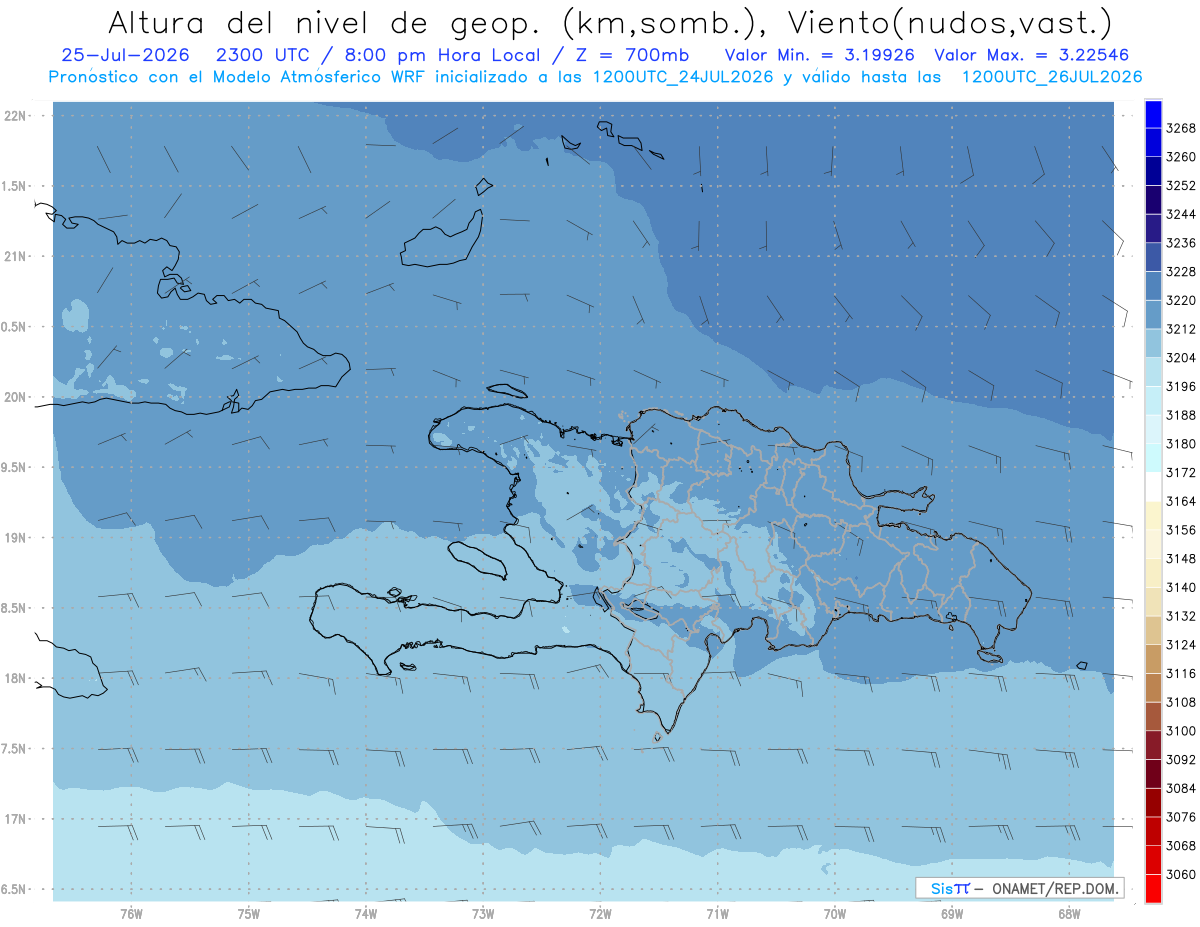The width and height of the screenshot is (1200, 927).
Task: Click the colorbar value 3252
Action: (x=1181, y=186)
